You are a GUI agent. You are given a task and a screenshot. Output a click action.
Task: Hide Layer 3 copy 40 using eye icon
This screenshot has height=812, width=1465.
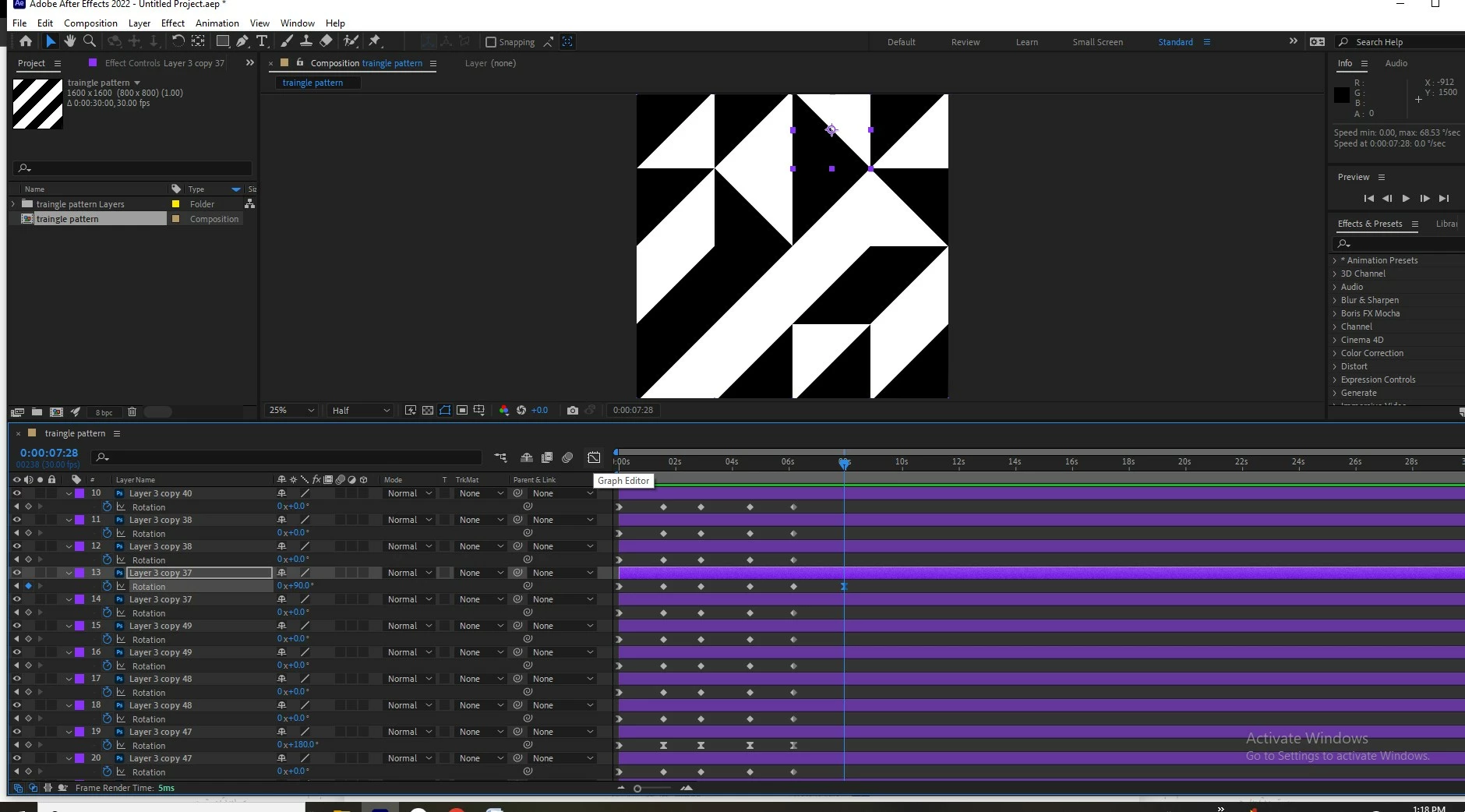[16, 493]
